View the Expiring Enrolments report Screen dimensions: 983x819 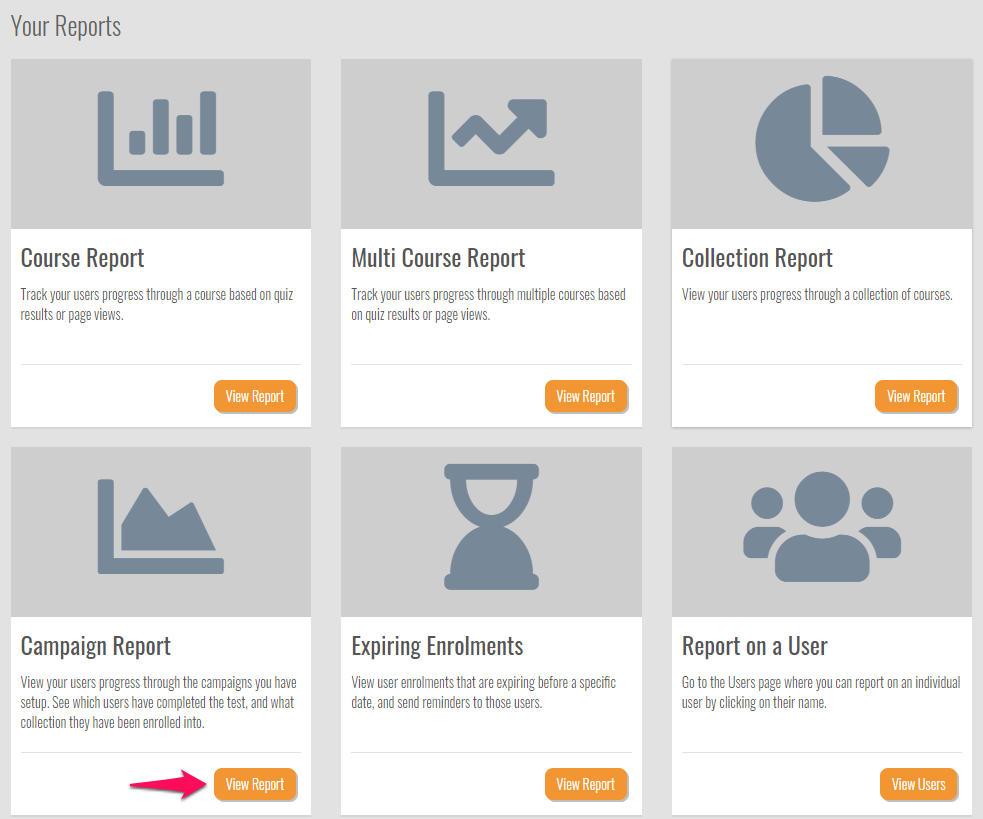pos(586,784)
